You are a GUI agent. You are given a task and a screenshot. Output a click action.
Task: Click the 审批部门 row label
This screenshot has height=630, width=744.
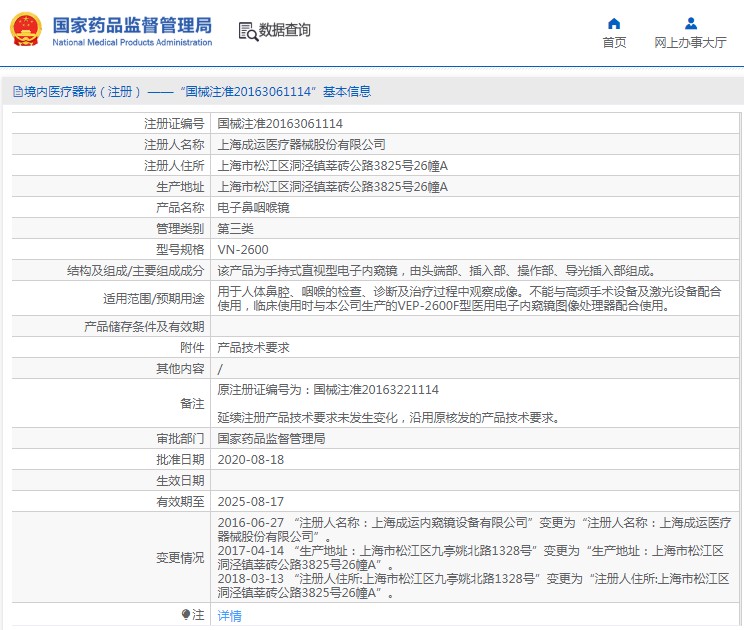tap(180, 439)
